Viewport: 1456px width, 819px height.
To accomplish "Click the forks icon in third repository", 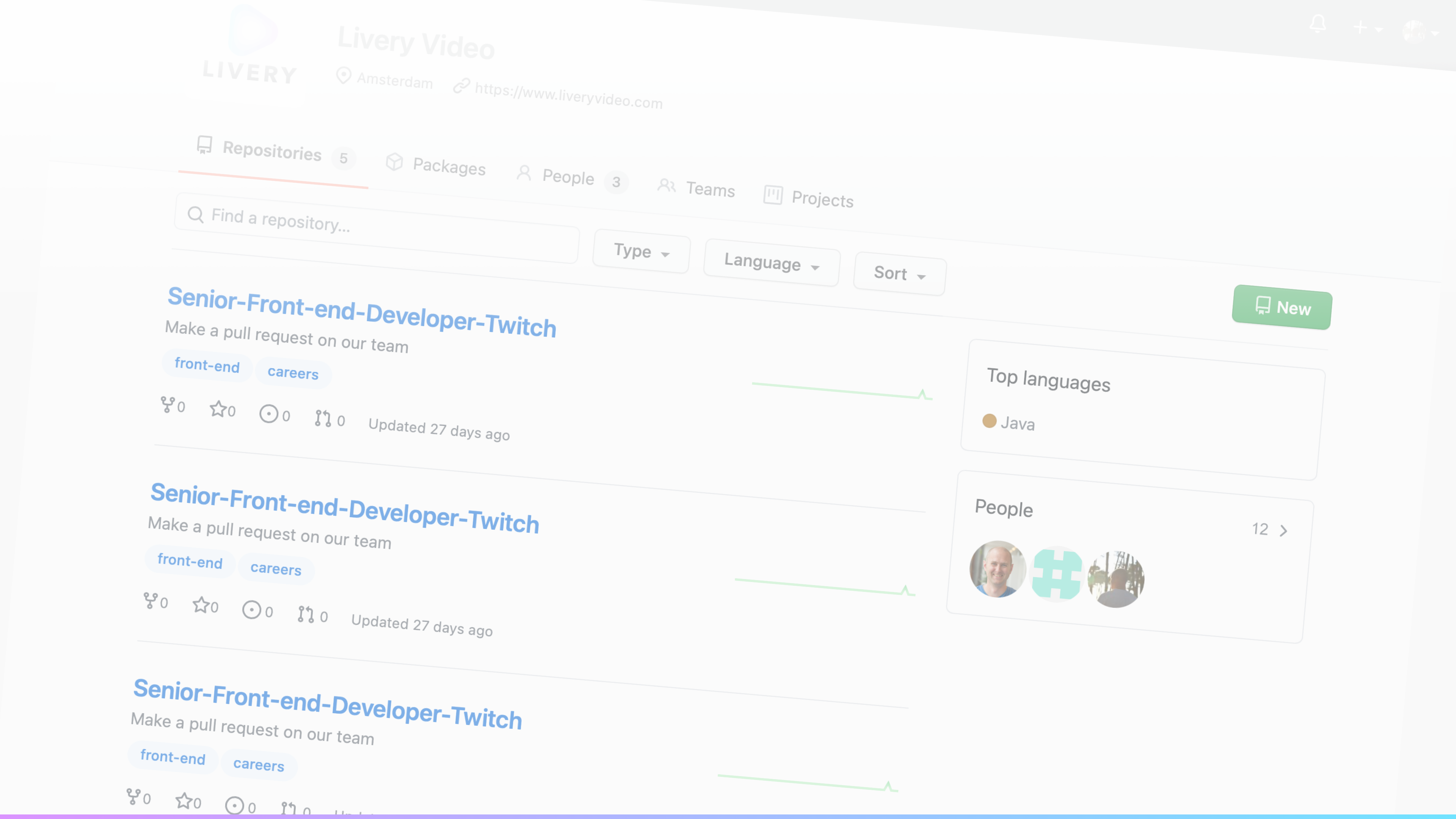I will click(133, 796).
